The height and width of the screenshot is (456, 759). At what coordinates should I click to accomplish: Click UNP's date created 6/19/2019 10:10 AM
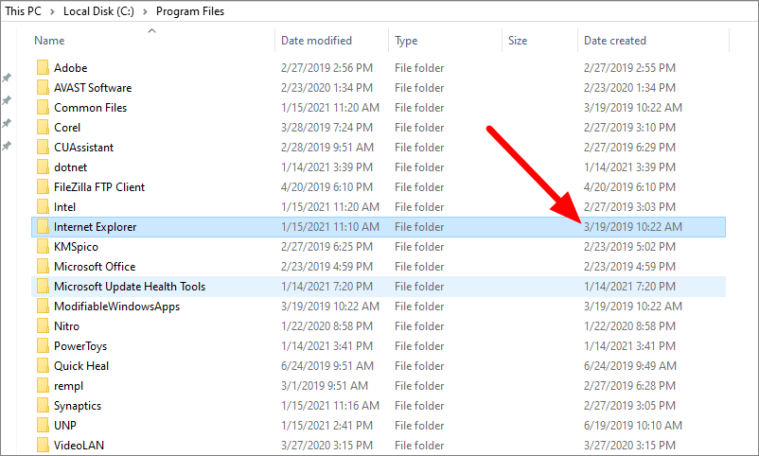tap(633, 425)
